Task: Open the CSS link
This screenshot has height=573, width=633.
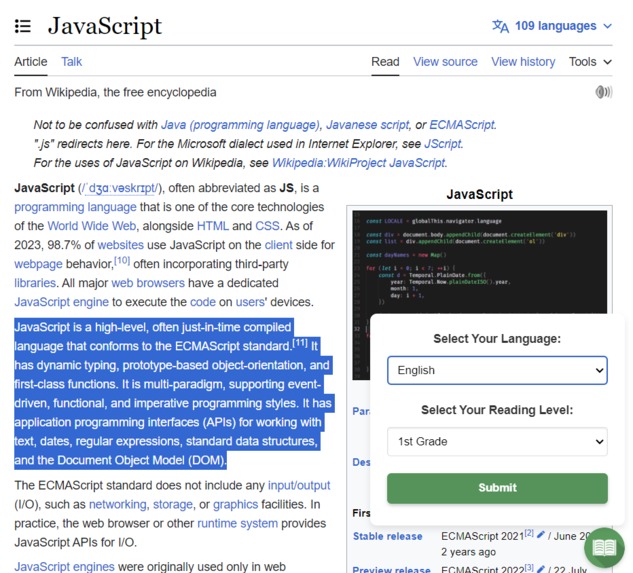Action: [267, 226]
